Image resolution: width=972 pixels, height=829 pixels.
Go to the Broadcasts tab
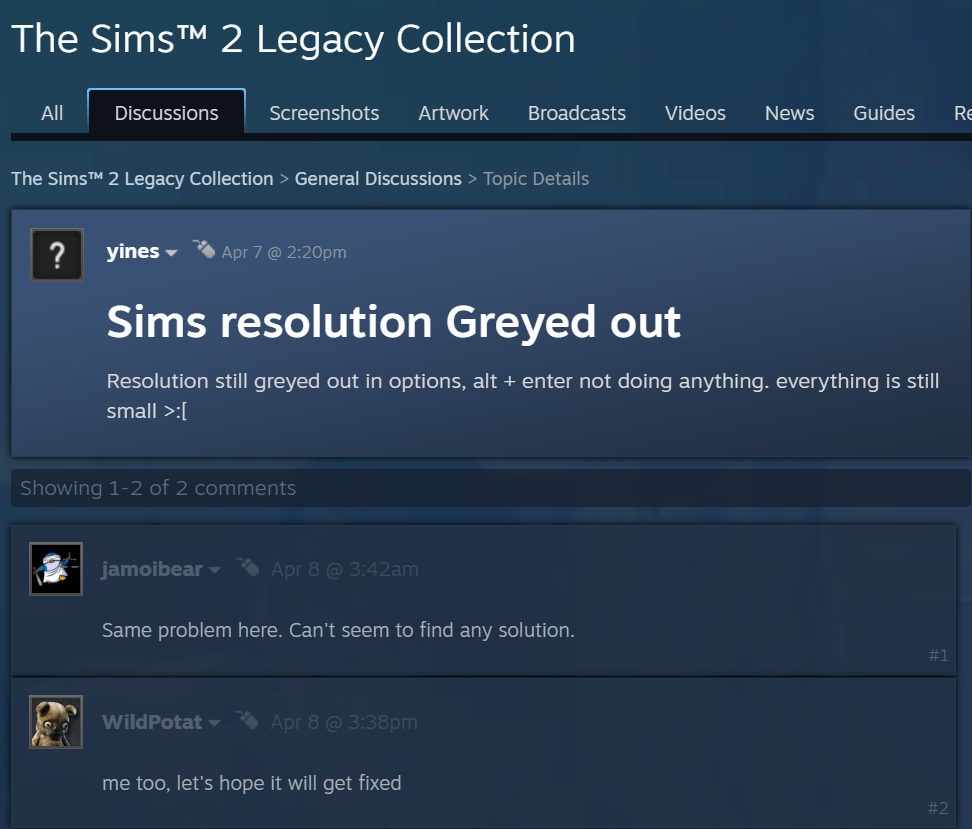tap(577, 113)
